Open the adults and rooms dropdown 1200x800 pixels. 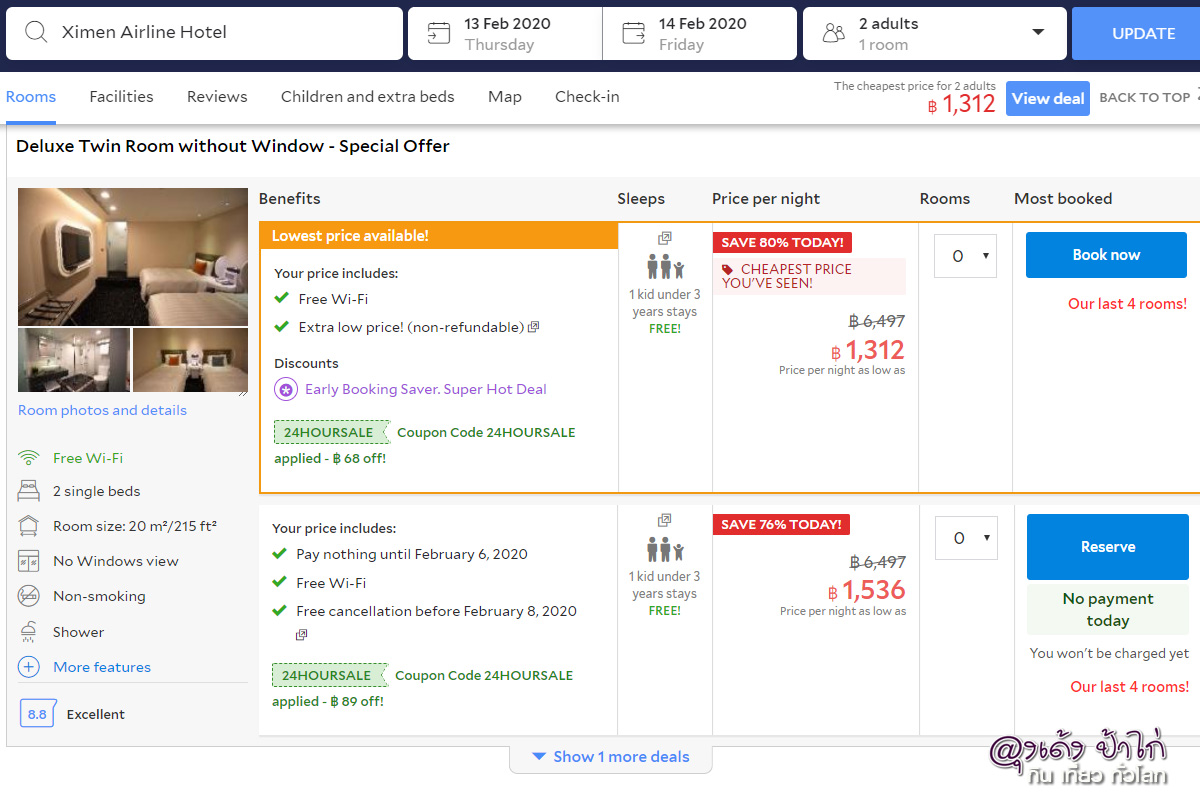tap(1037, 32)
